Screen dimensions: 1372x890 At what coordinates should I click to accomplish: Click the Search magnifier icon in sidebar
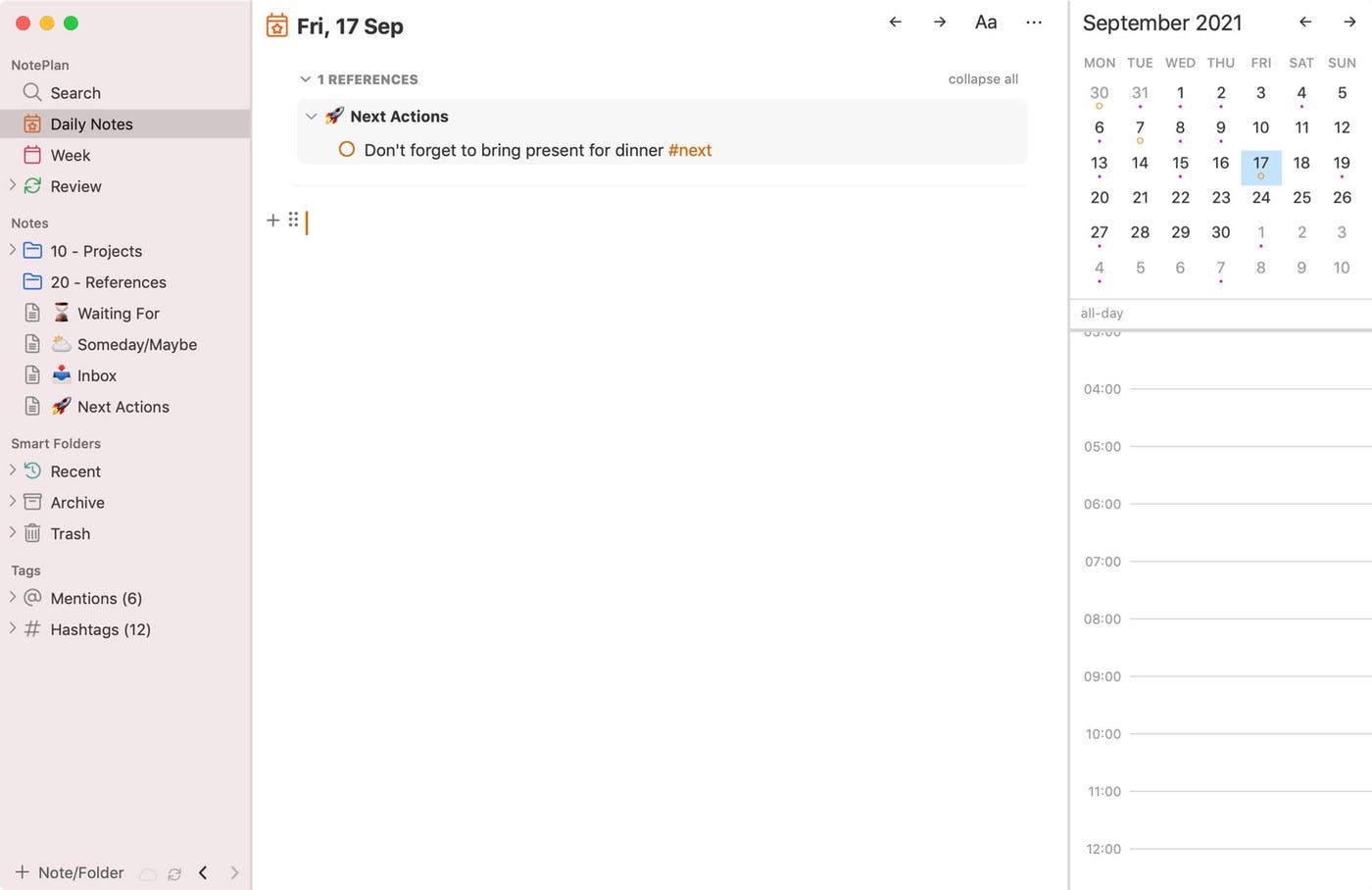(x=32, y=92)
